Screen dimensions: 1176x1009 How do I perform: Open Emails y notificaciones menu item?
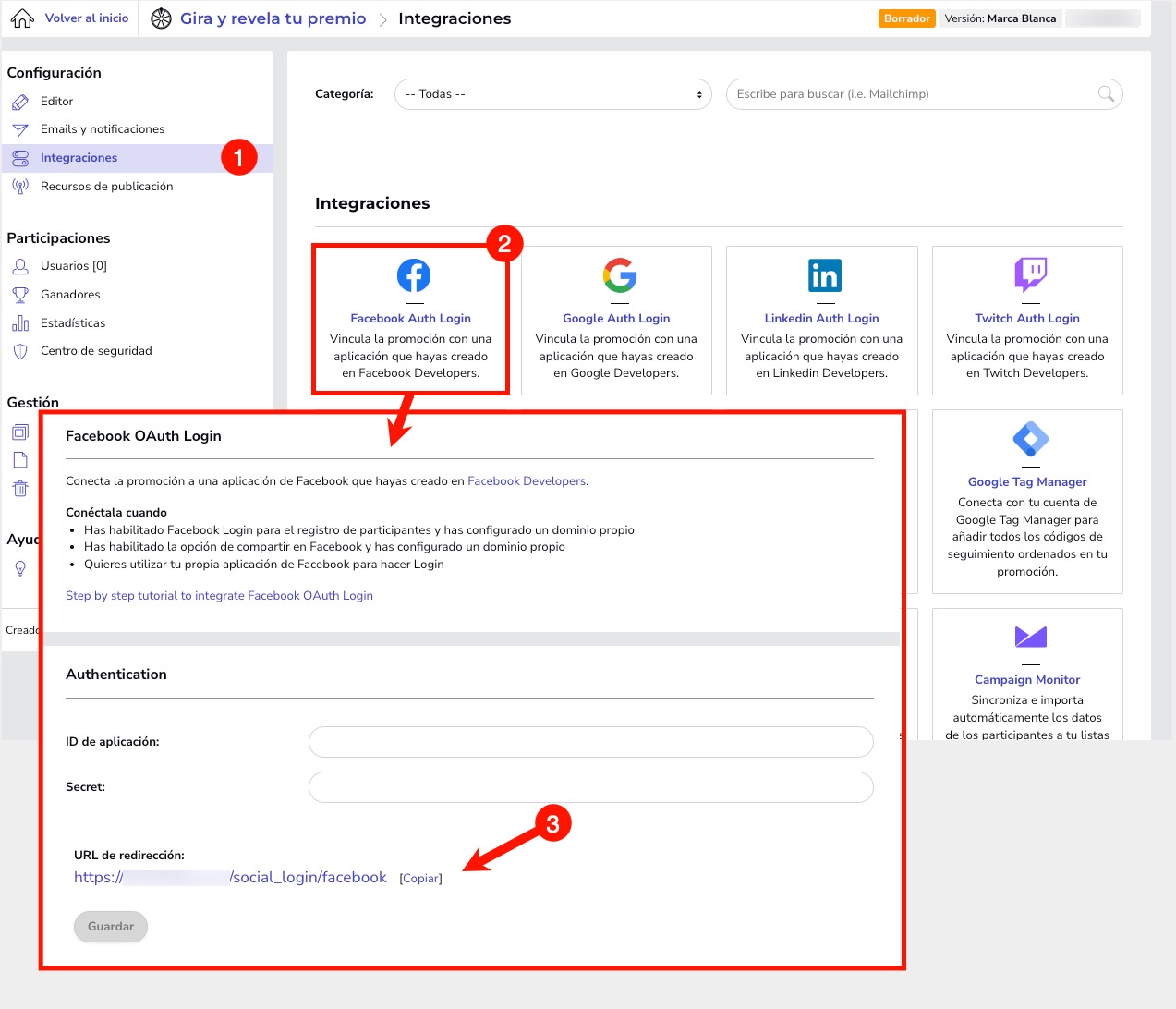(103, 129)
